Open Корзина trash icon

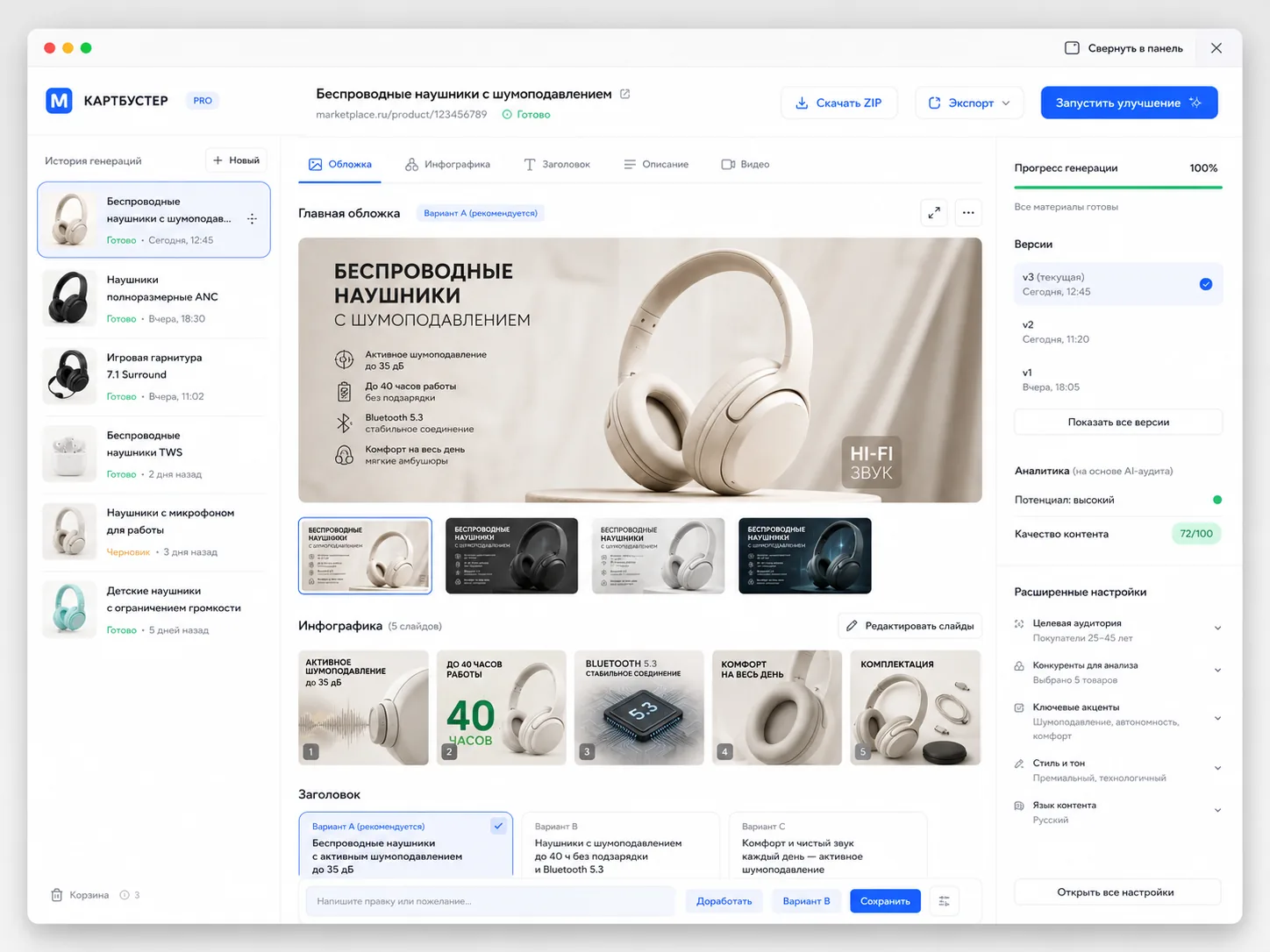[x=57, y=895]
